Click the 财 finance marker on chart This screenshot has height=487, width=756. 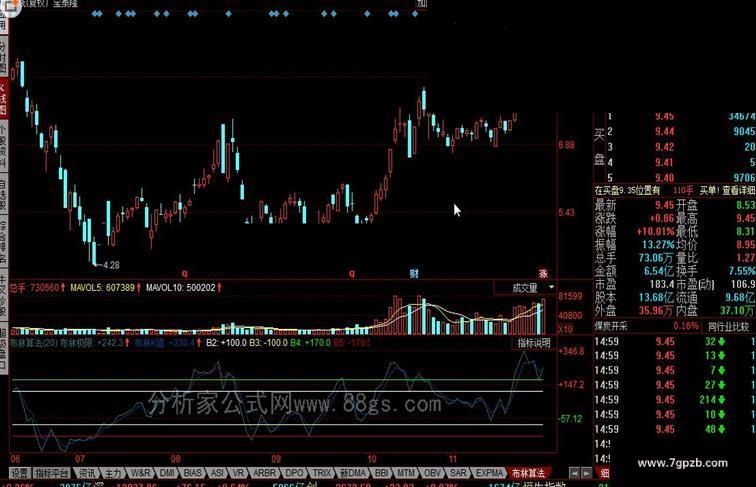[414, 274]
